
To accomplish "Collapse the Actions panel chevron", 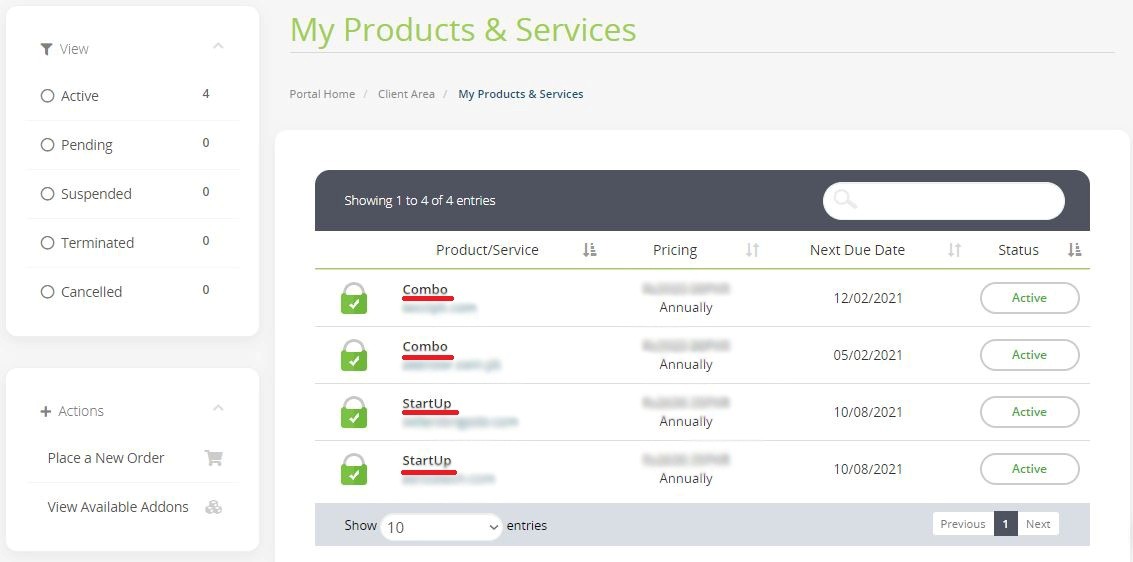I will 218,409.
